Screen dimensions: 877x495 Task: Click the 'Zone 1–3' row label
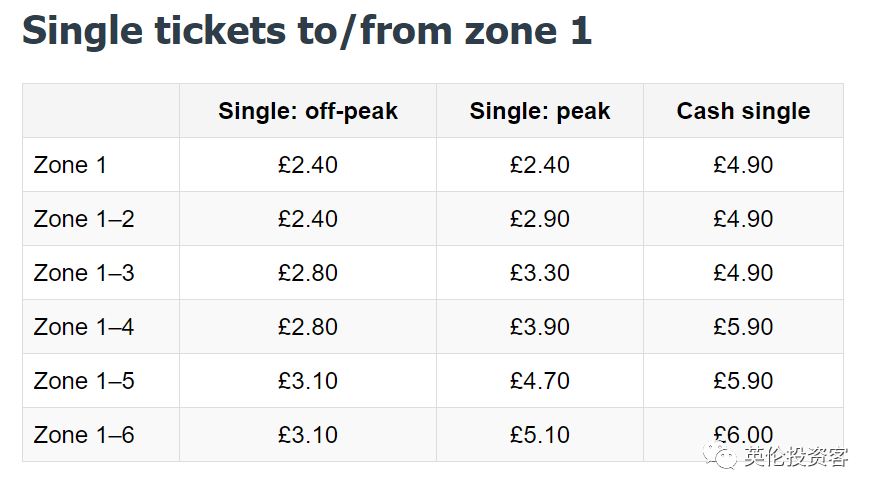point(84,273)
